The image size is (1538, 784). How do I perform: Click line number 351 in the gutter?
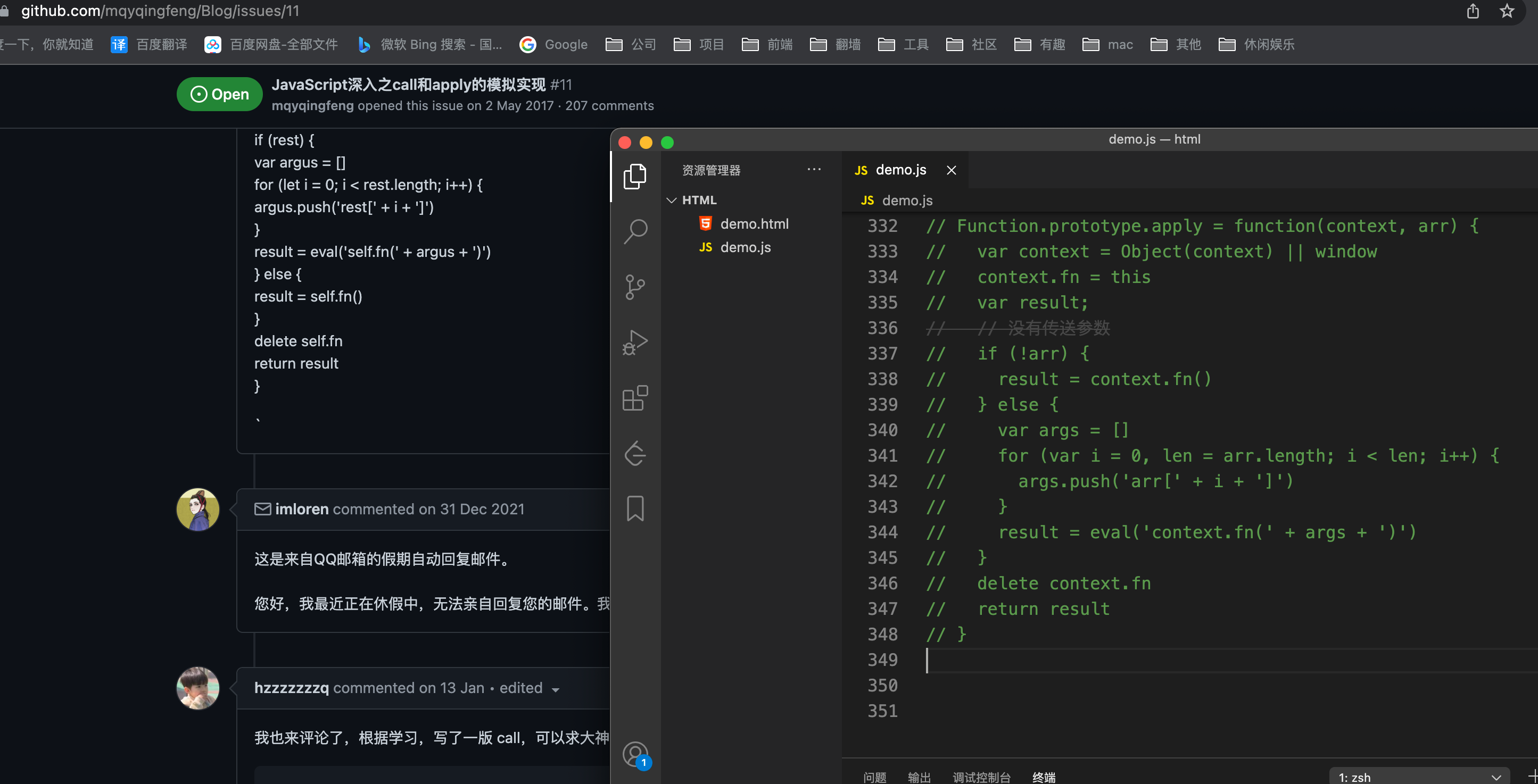(x=882, y=711)
